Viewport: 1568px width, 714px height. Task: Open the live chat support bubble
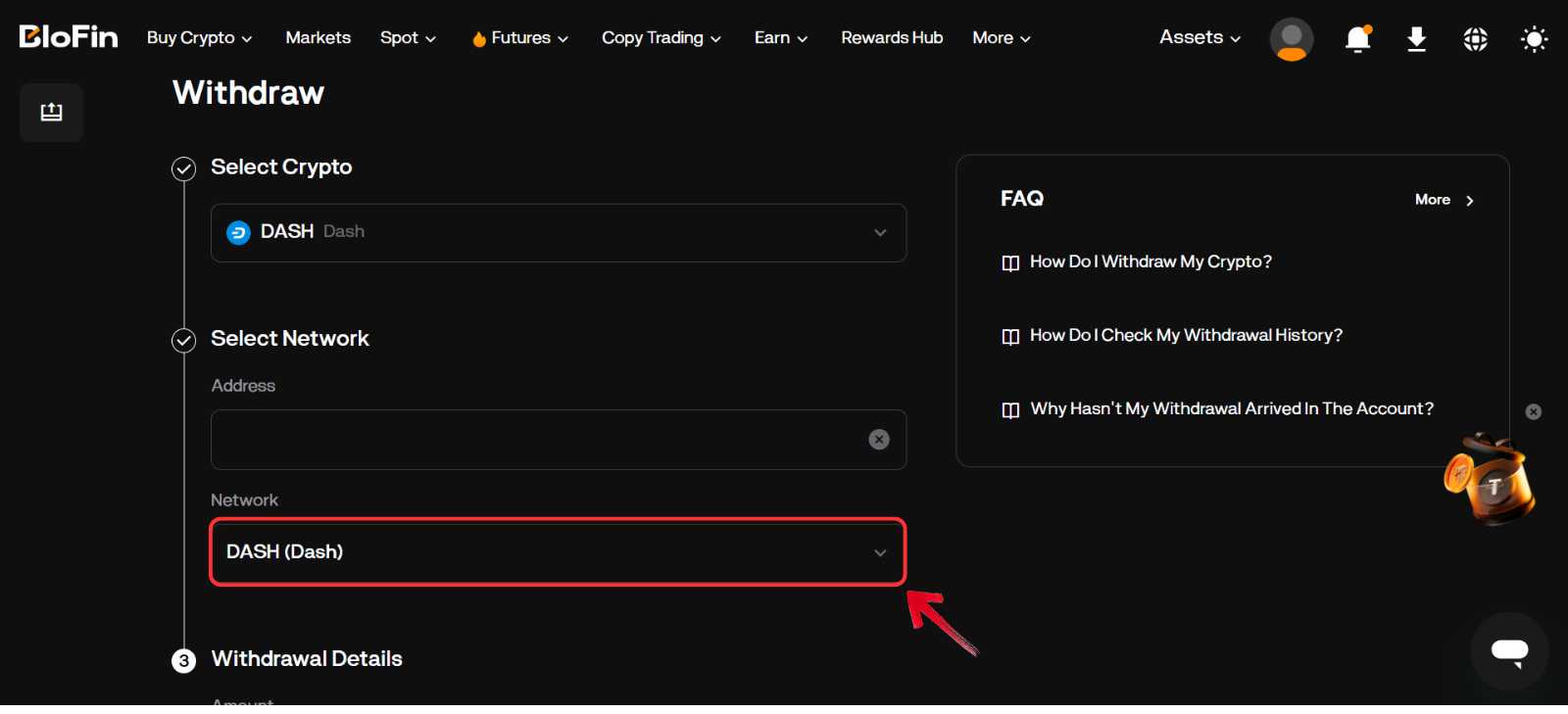tap(1509, 651)
